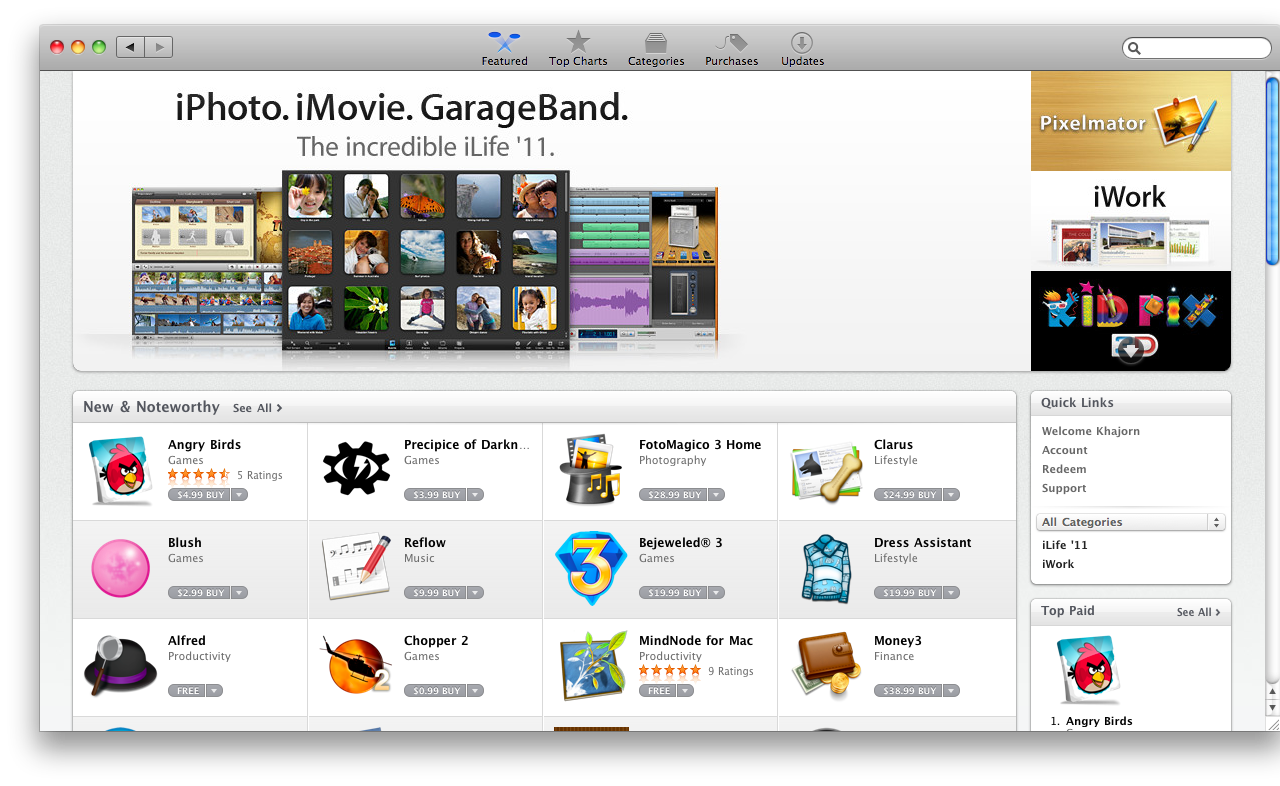Open the Redeem quick link
This screenshot has height=786, width=1280.
(1064, 469)
